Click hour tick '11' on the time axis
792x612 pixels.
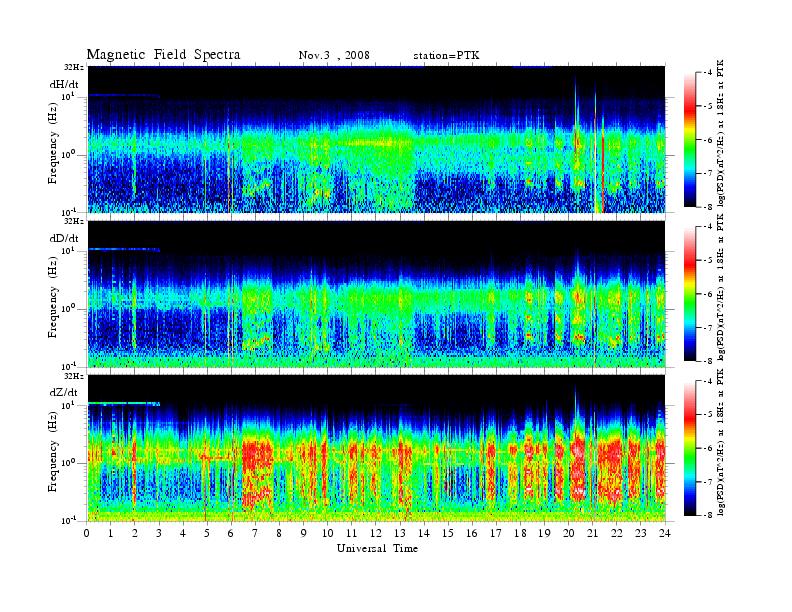point(352,533)
